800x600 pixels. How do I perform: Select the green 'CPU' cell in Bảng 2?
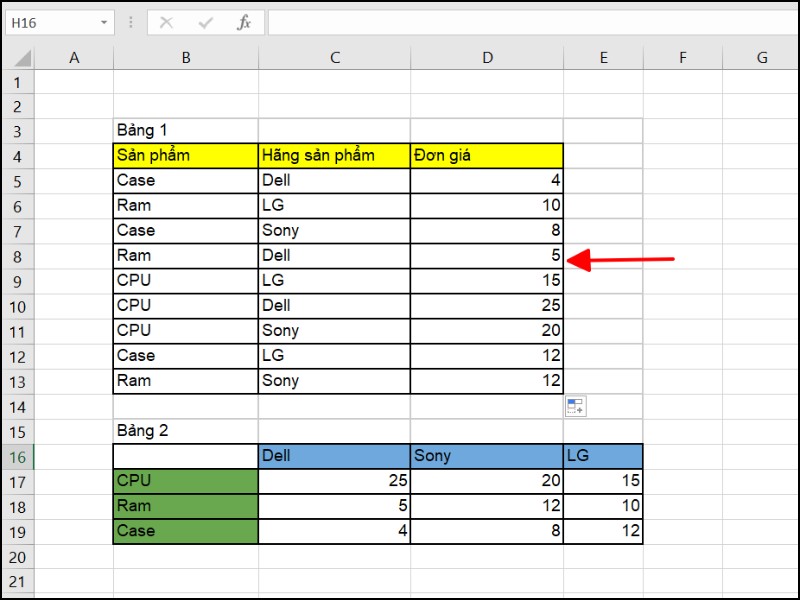click(185, 481)
